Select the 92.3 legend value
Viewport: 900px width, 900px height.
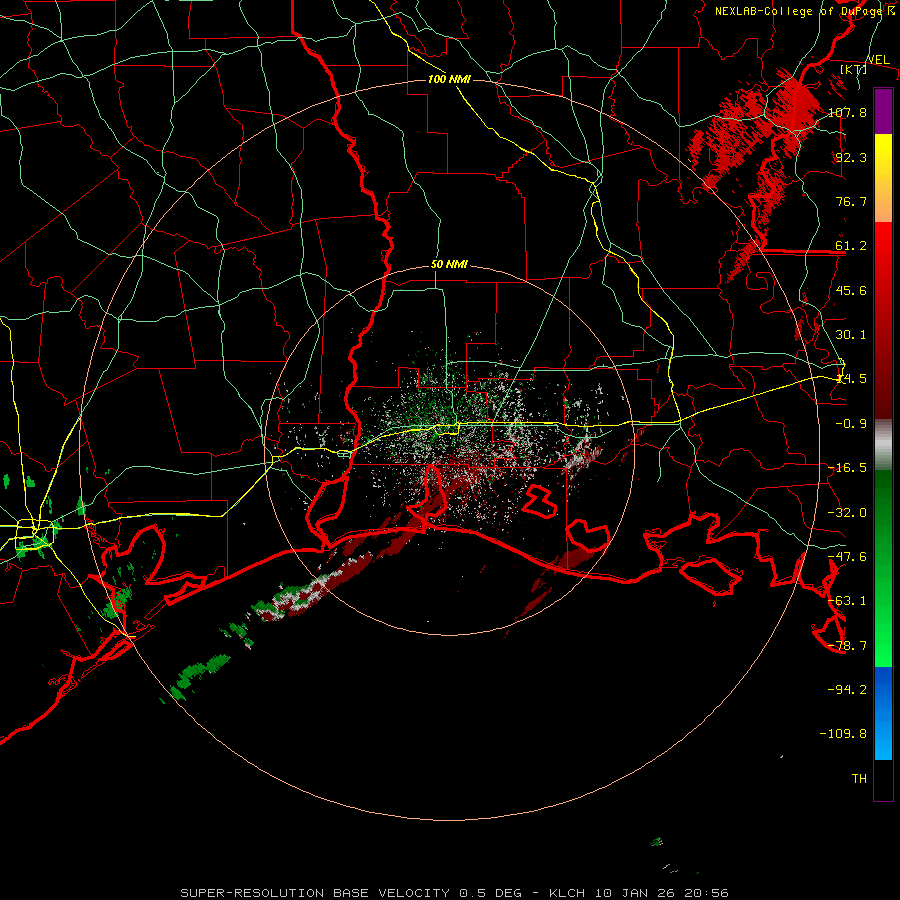click(851, 157)
